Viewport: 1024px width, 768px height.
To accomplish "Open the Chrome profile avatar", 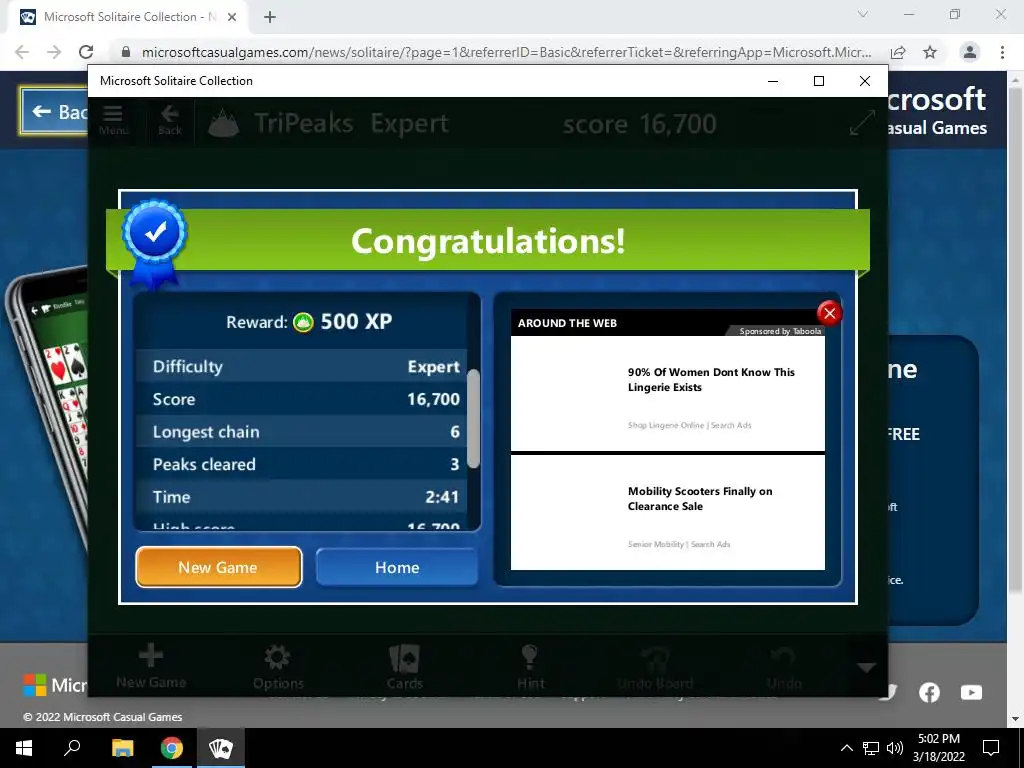I will (970, 52).
